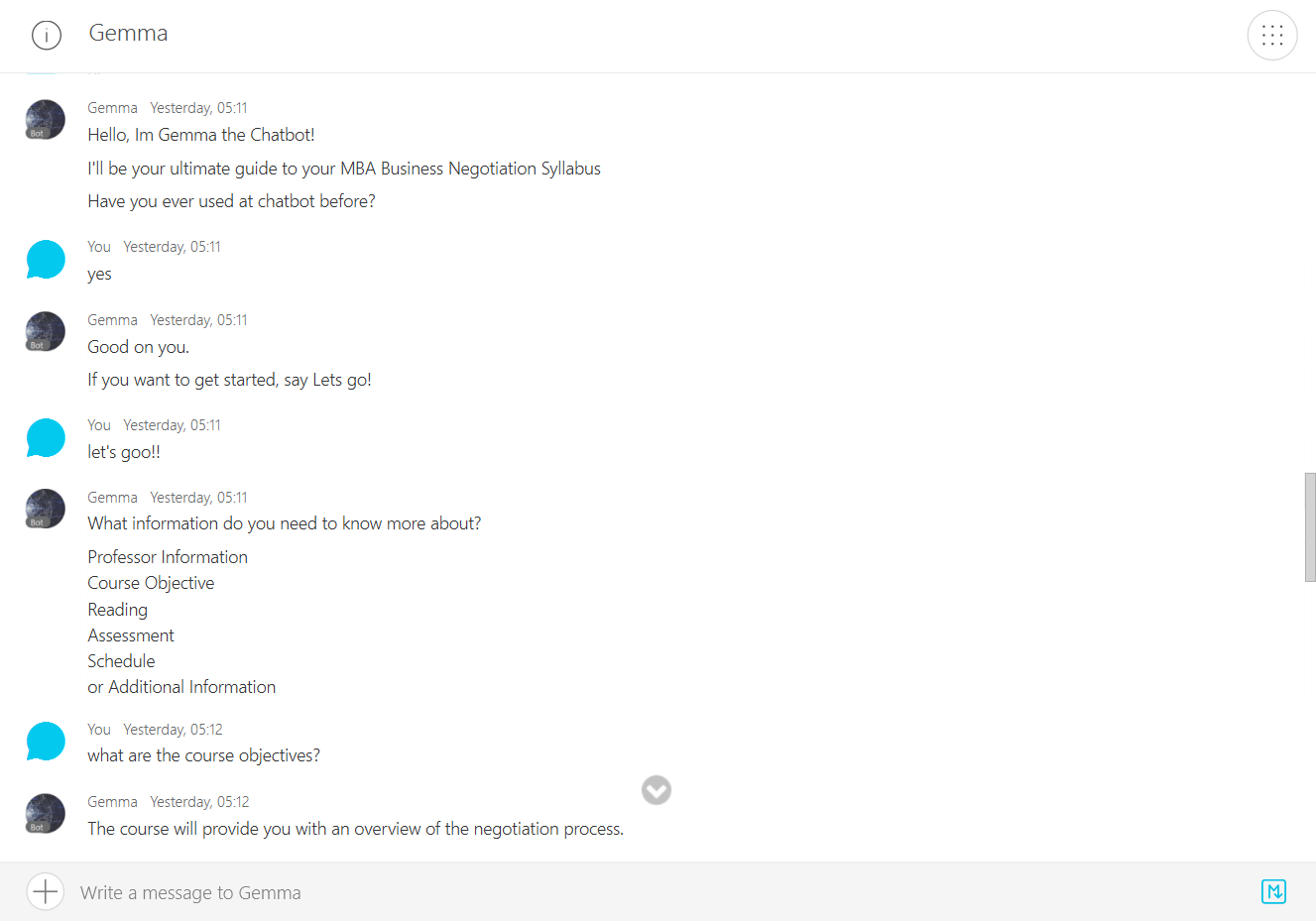This screenshot has width=1316, height=921.
Task: Click Gemma avatar by "What information" message
Action: click(46, 509)
